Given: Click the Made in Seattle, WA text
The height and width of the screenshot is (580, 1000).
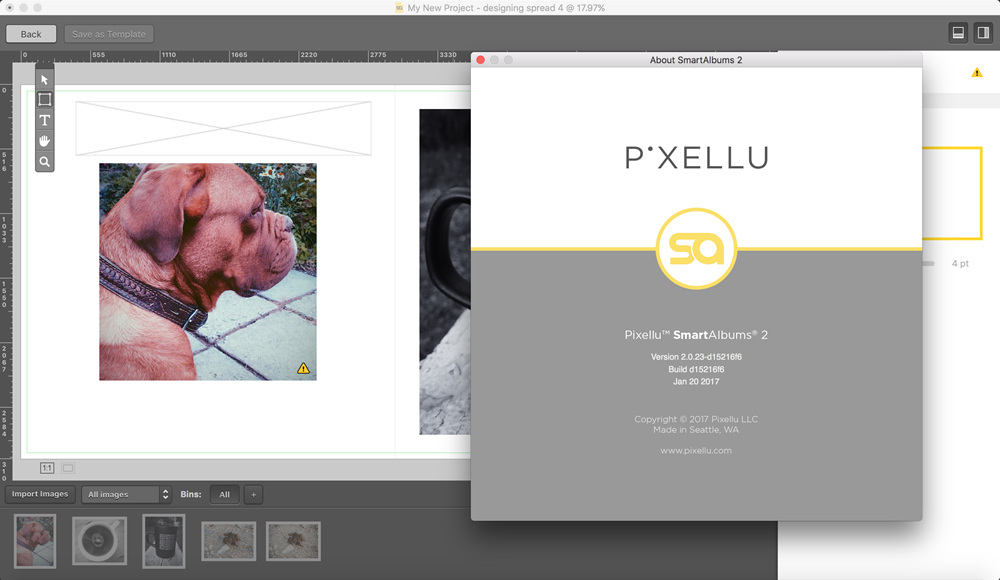Looking at the screenshot, I should (696, 430).
